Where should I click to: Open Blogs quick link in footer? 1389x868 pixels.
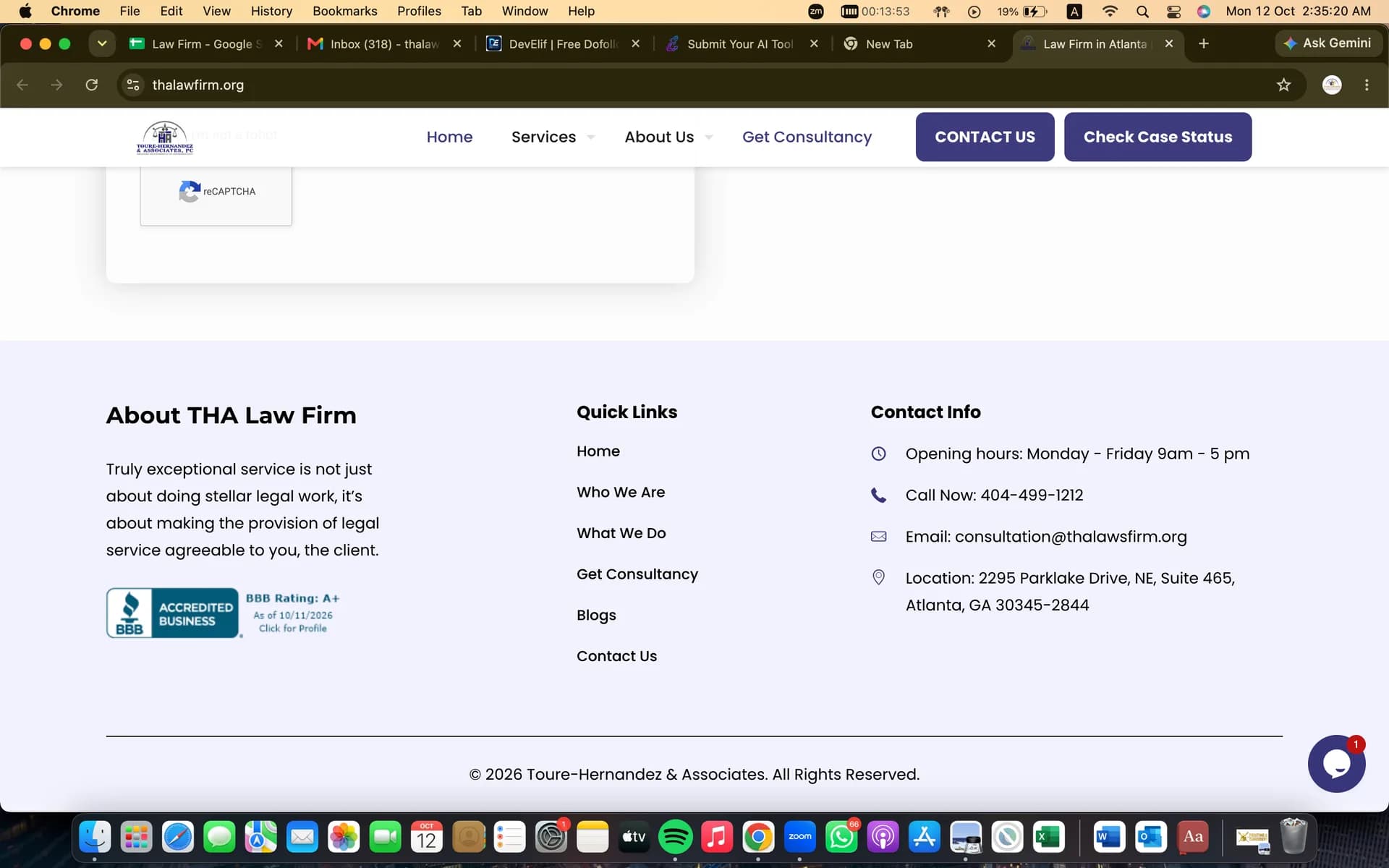596,615
